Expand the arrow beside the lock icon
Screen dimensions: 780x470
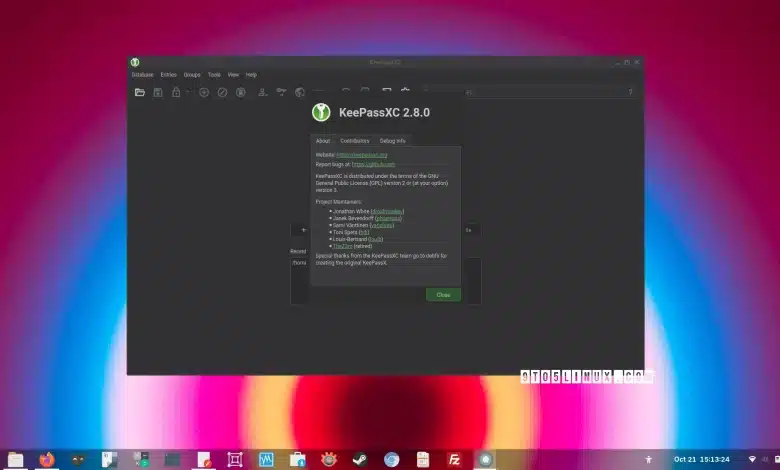[x=188, y=92]
